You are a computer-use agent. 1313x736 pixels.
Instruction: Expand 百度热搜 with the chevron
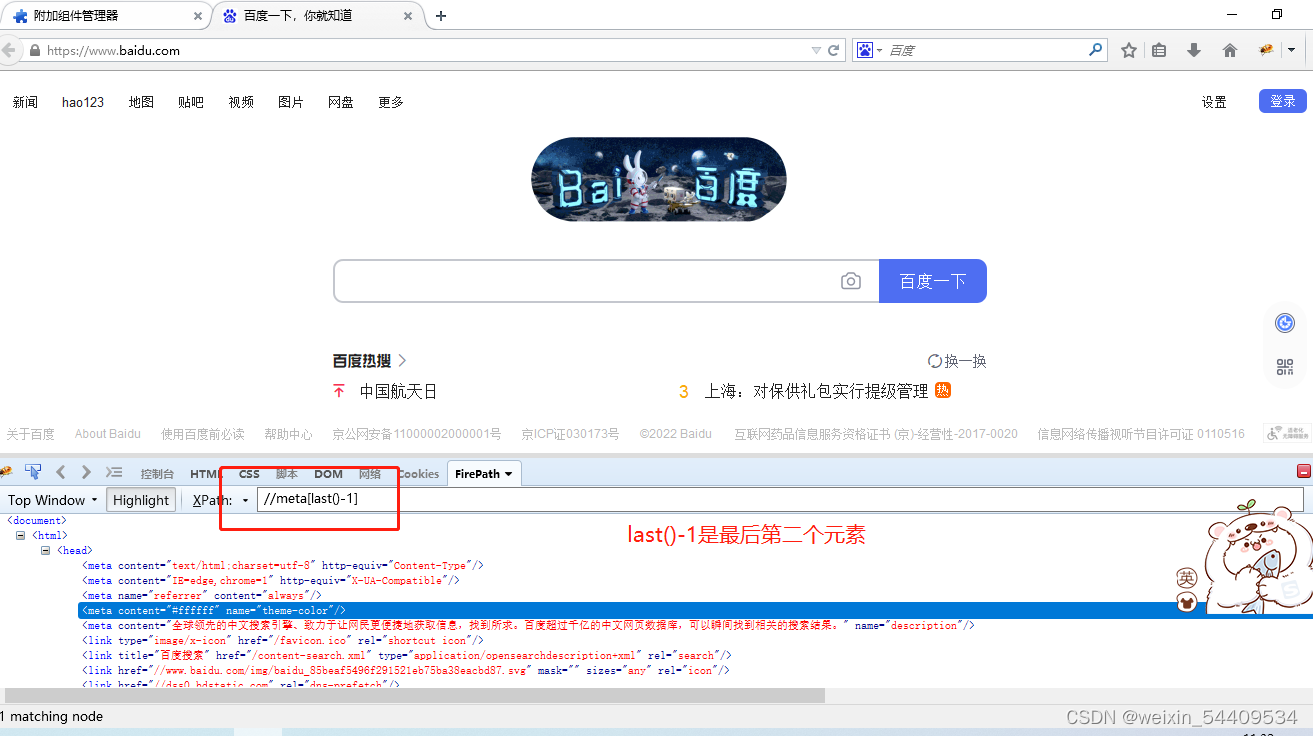pos(402,360)
